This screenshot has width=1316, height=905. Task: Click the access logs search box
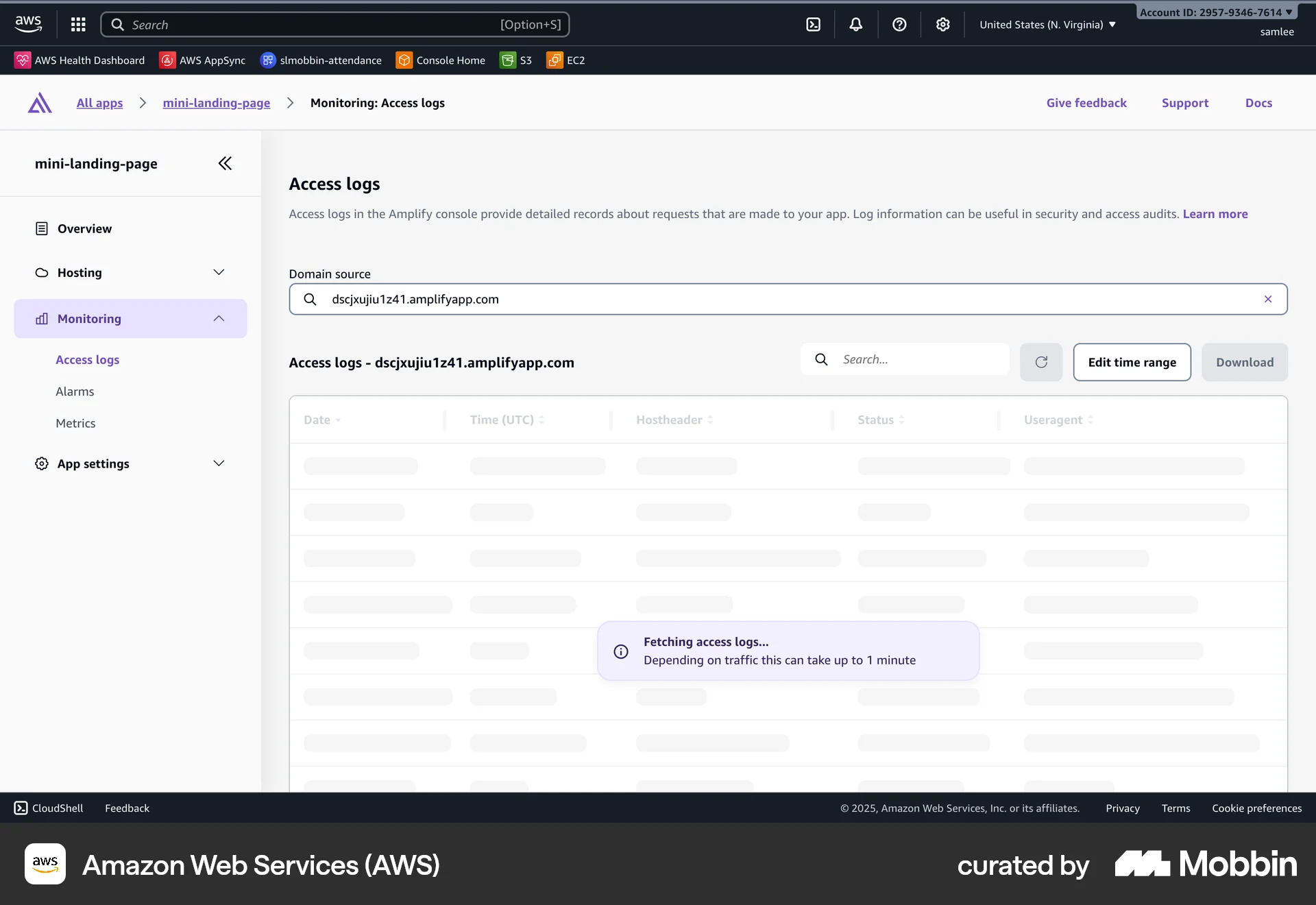tap(918, 359)
